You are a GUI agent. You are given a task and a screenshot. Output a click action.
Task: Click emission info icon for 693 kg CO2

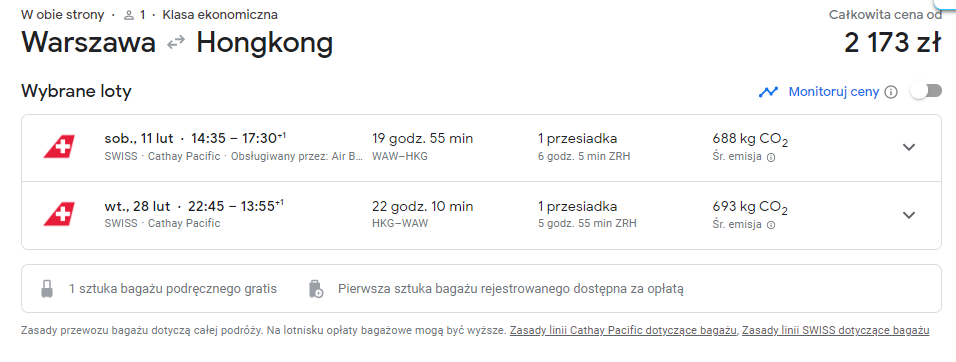[771, 225]
